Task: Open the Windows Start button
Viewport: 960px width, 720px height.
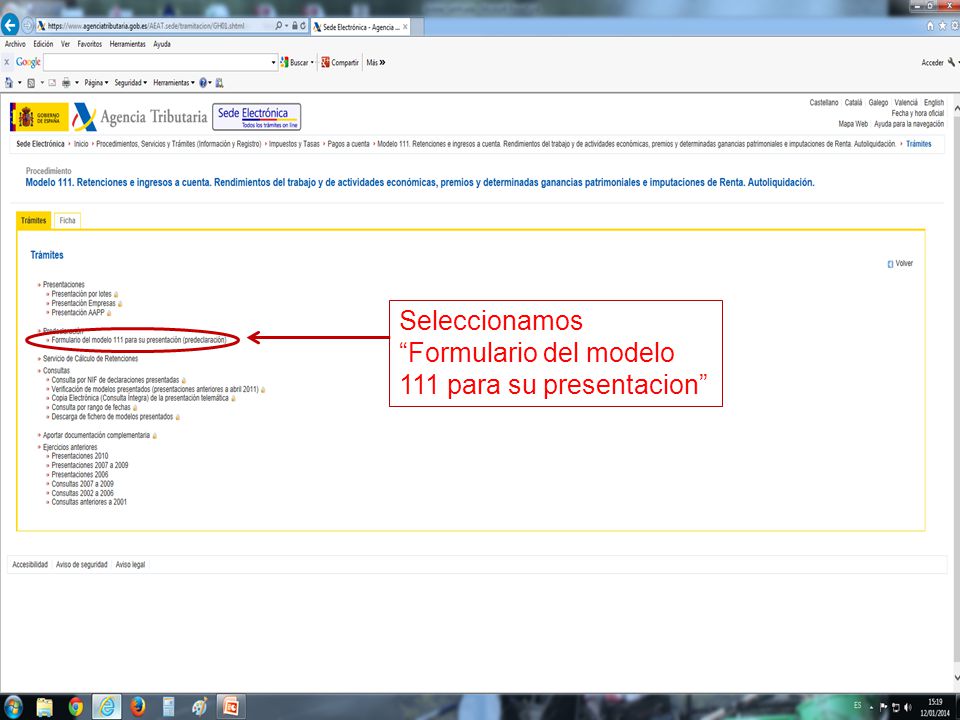Action: pos(12,707)
